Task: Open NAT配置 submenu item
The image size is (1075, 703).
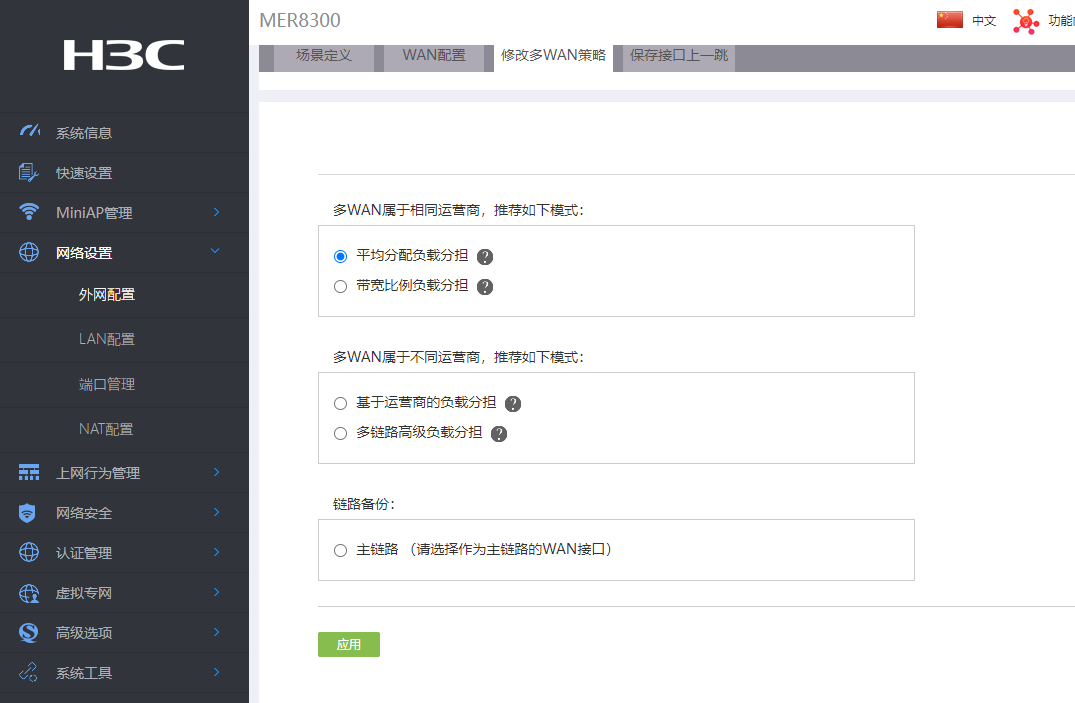Action: [x=106, y=429]
